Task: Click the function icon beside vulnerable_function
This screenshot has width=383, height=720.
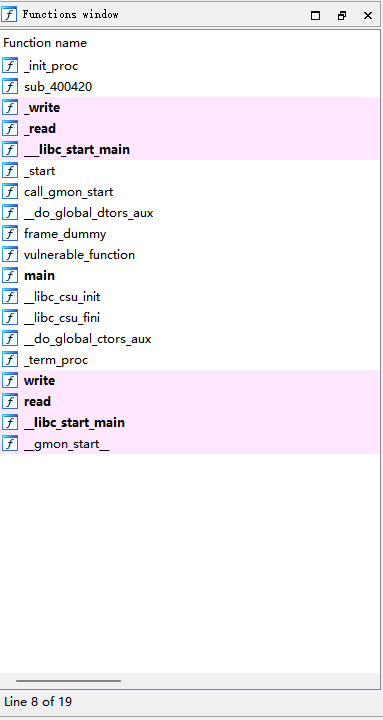Action: (x=10, y=255)
